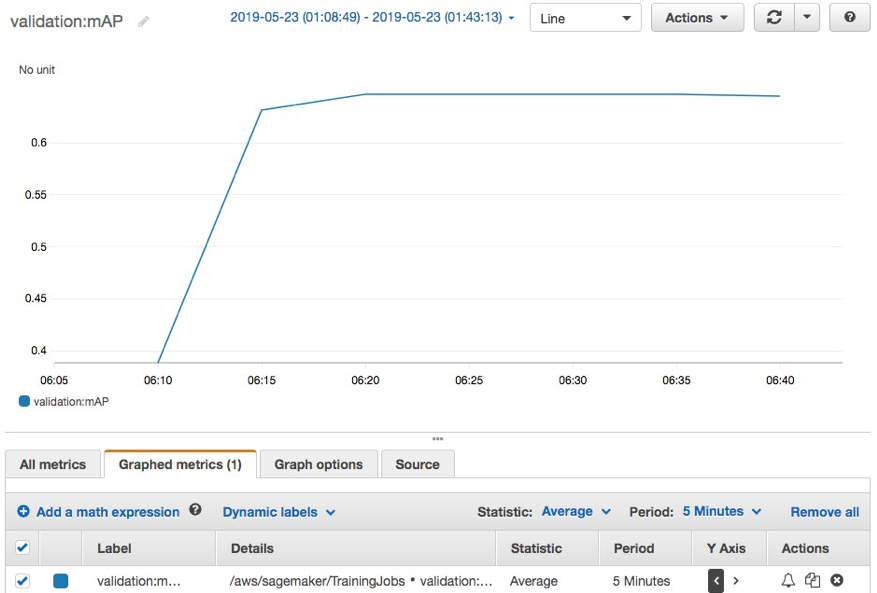Duplicate the validation:mAP metric
Image resolution: width=877 pixels, height=593 pixels.
[812, 580]
